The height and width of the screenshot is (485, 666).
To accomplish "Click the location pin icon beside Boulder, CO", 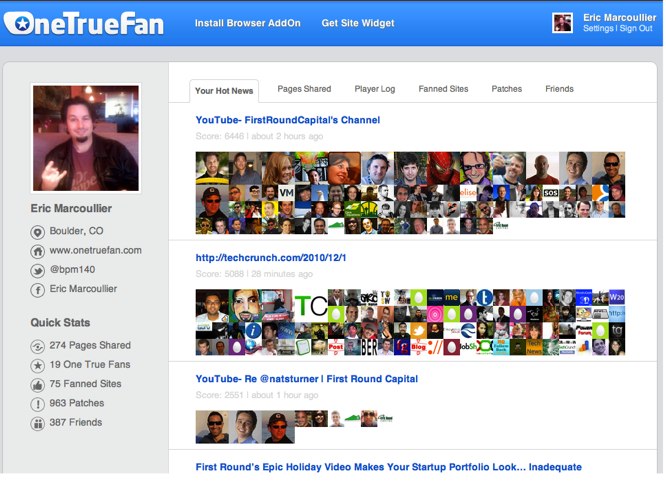I will 37,232.
